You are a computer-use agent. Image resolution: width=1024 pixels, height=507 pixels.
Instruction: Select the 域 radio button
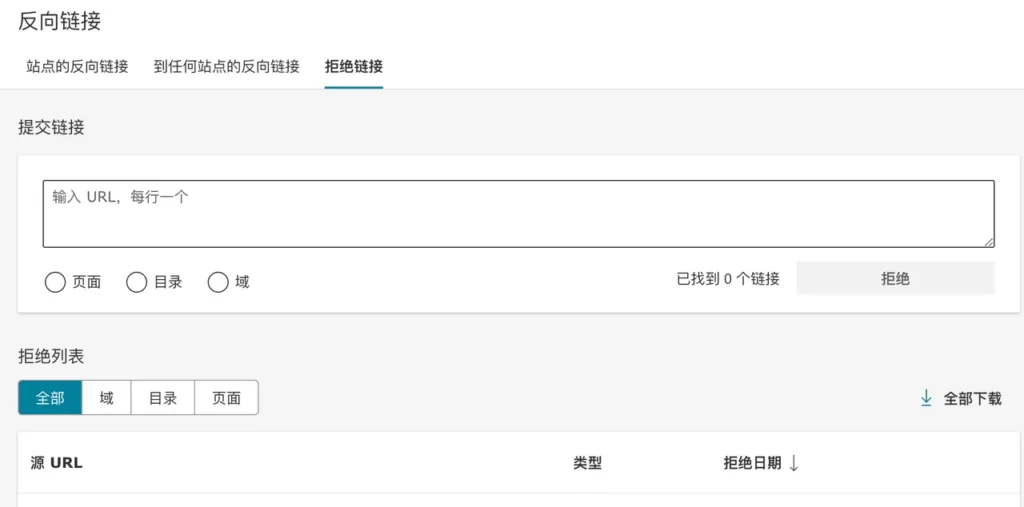coord(217,282)
